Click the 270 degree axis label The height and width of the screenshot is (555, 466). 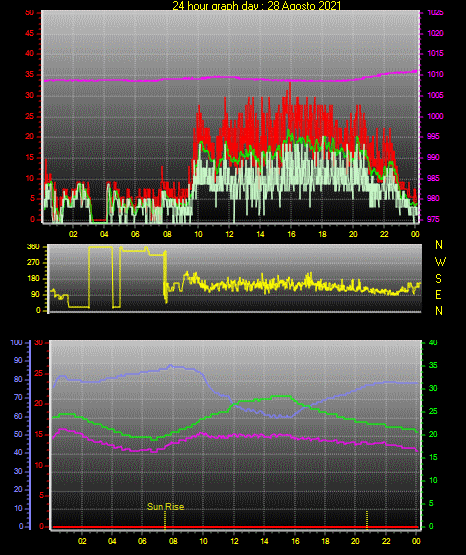[34, 263]
